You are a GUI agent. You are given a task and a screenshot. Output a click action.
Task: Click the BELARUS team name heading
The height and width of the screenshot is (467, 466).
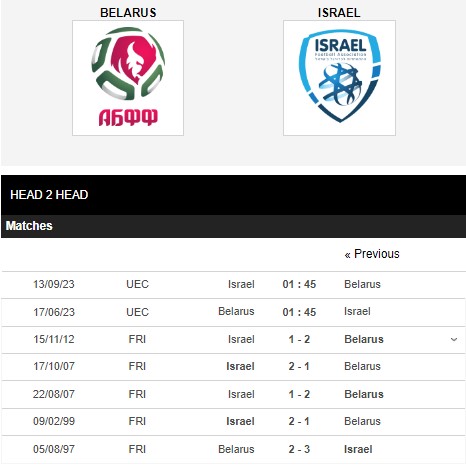coord(128,13)
